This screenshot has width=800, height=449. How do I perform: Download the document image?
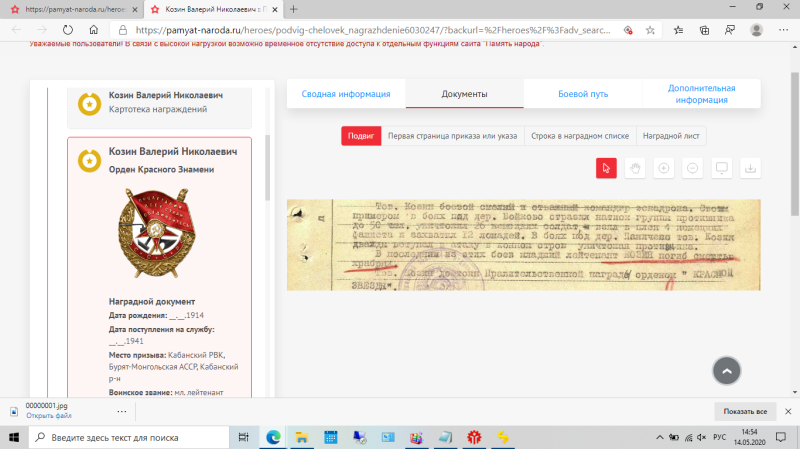coord(750,168)
